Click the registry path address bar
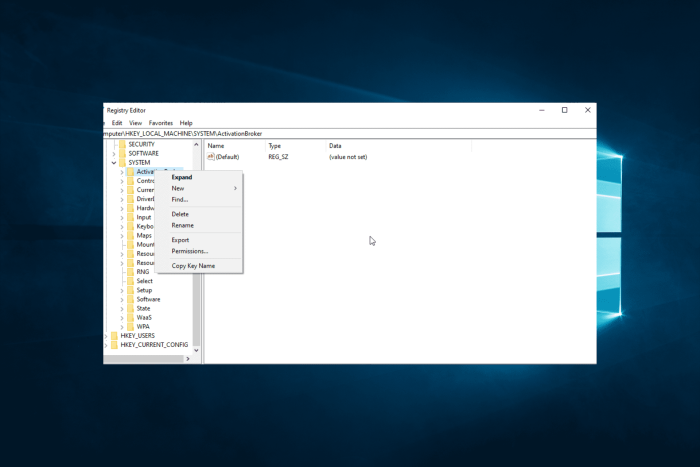This screenshot has width=700, height=467. [x=350, y=133]
